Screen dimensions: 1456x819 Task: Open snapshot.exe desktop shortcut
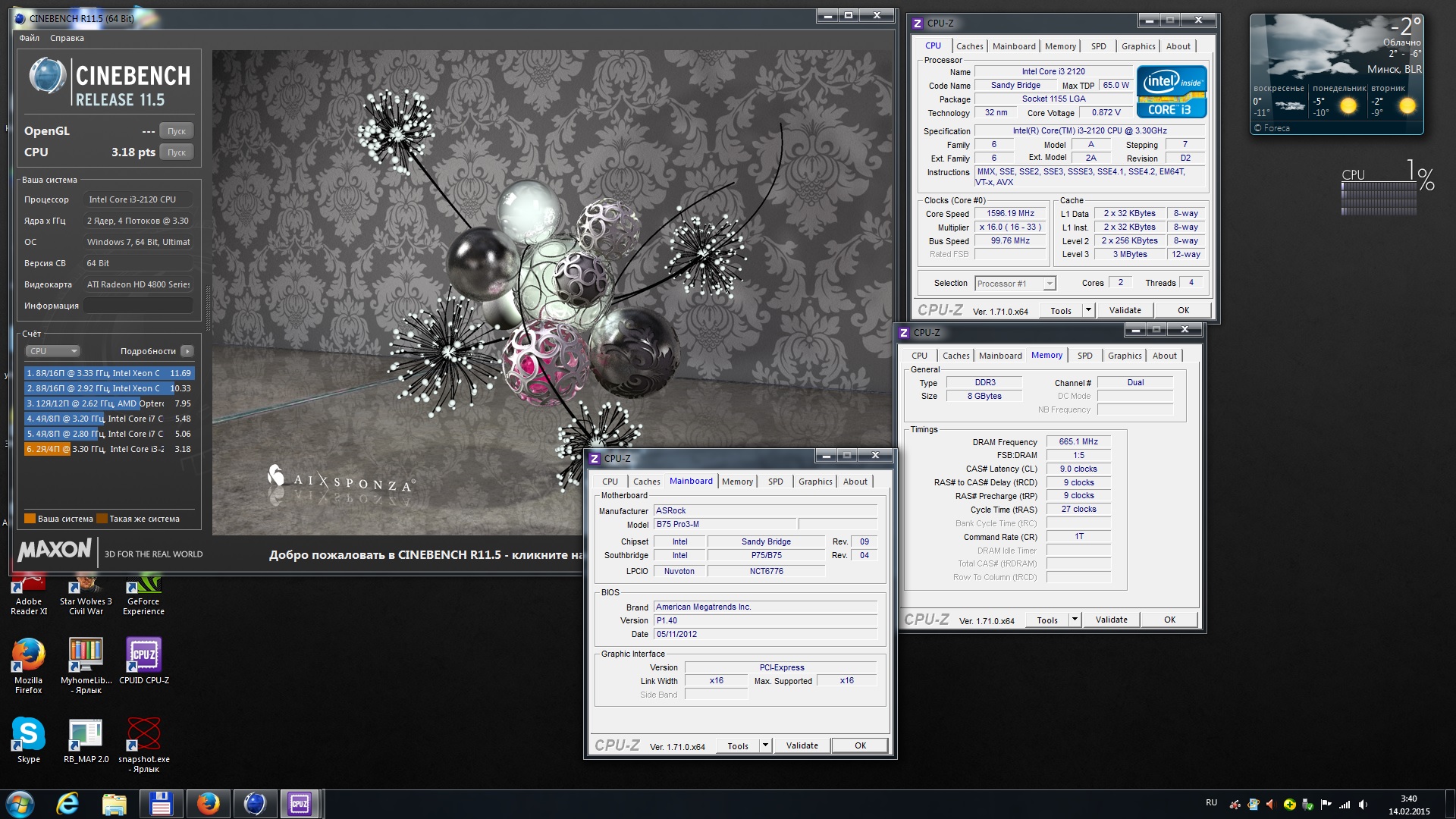tap(143, 745)
